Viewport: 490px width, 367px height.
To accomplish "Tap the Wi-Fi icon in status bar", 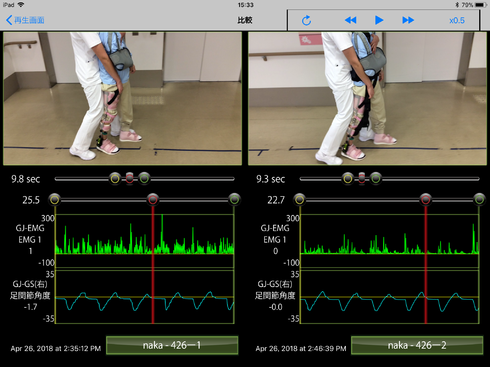I will click(21, 5).
